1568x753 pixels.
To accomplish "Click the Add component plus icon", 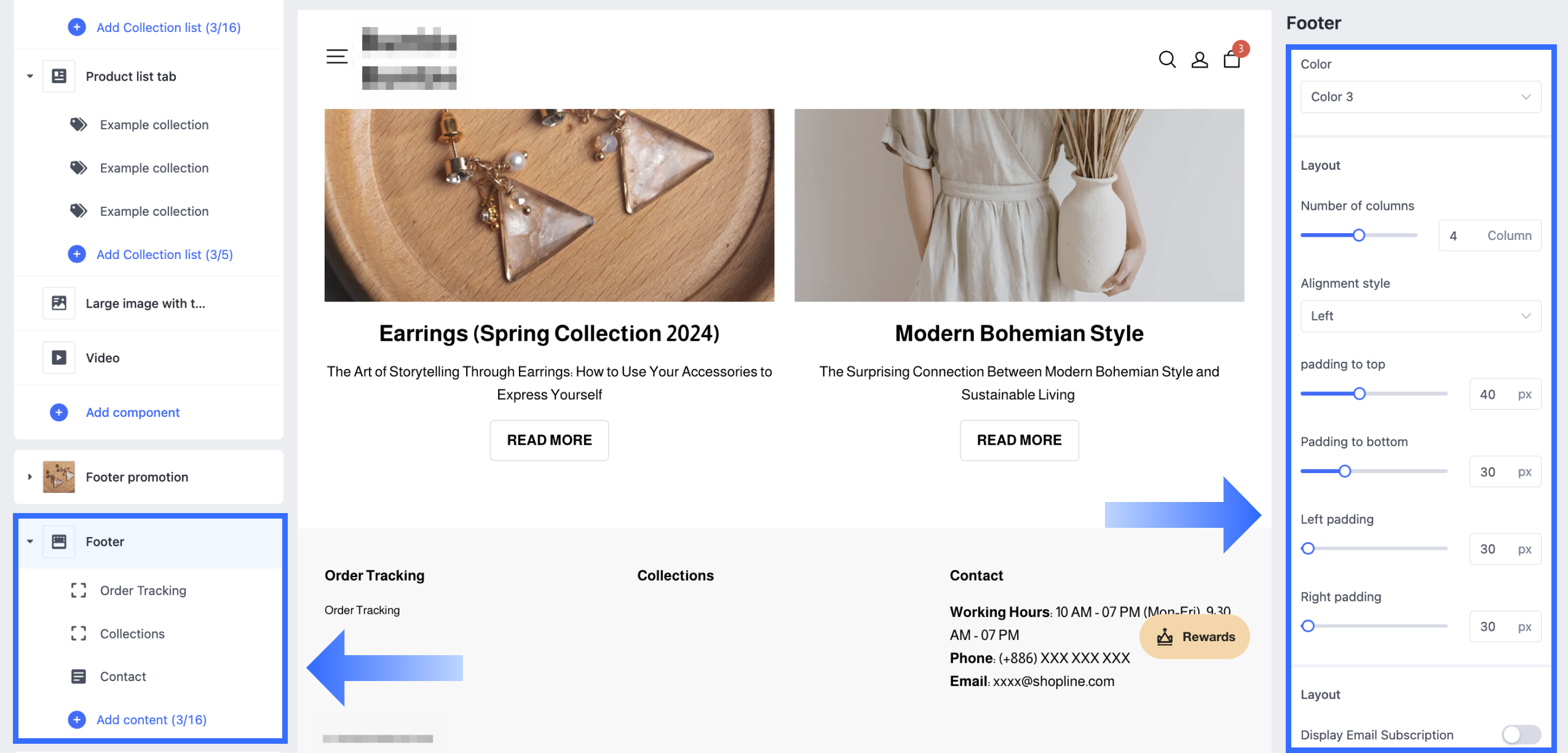I will pyautogui.click(x=59, y=412).
